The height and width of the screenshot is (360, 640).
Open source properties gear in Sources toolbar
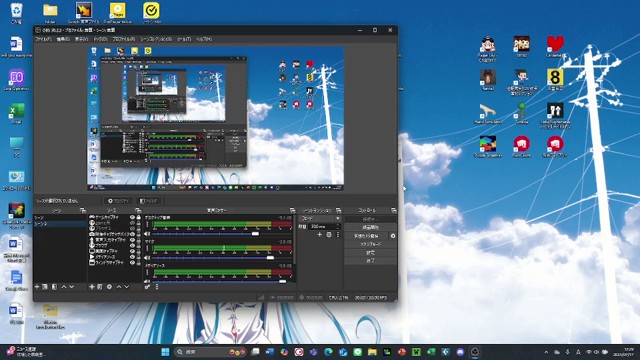(109, 287)
